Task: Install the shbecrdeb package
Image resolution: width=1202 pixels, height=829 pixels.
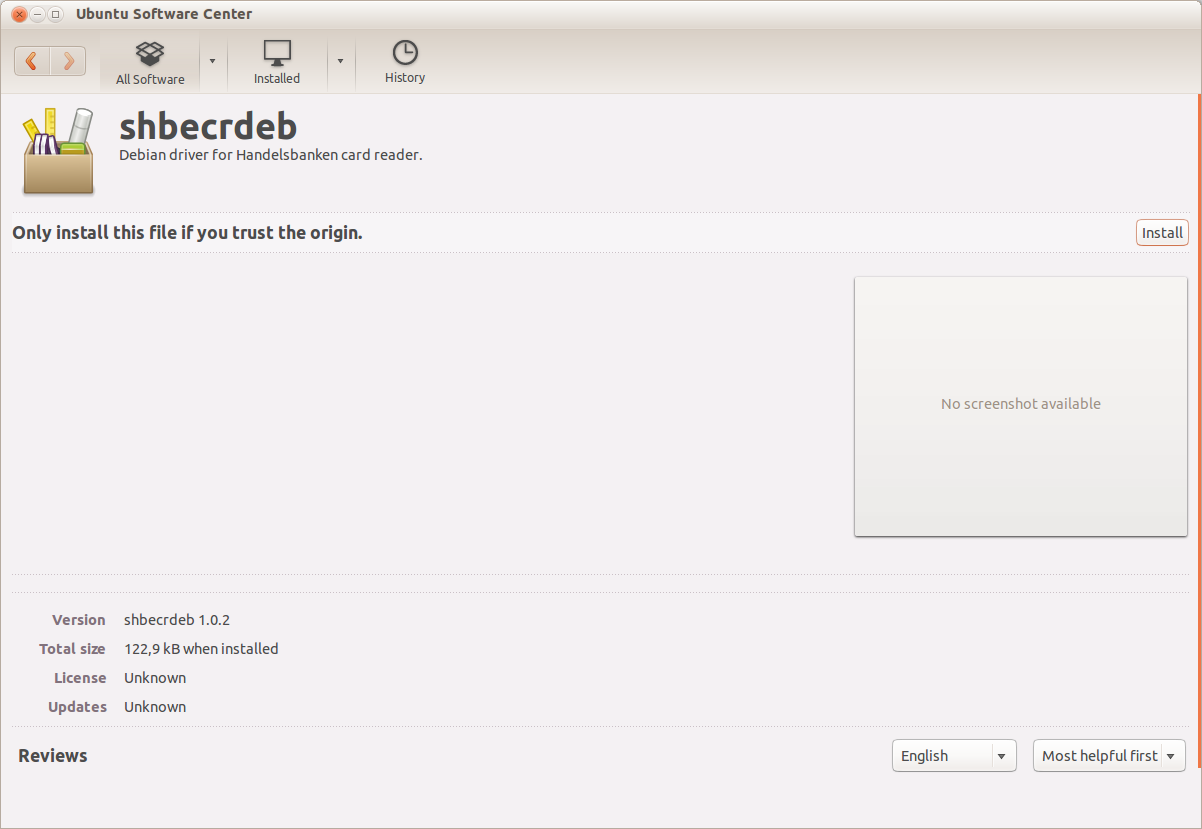Action: [1162, 232]
